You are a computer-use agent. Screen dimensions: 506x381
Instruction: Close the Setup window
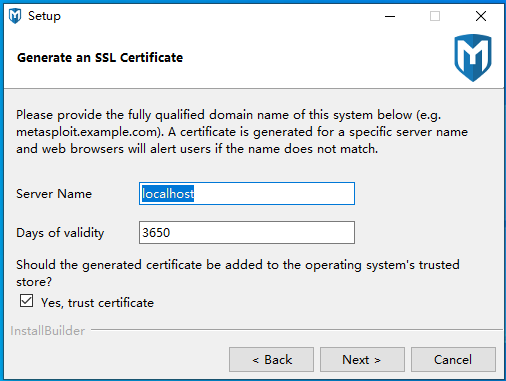481,16
